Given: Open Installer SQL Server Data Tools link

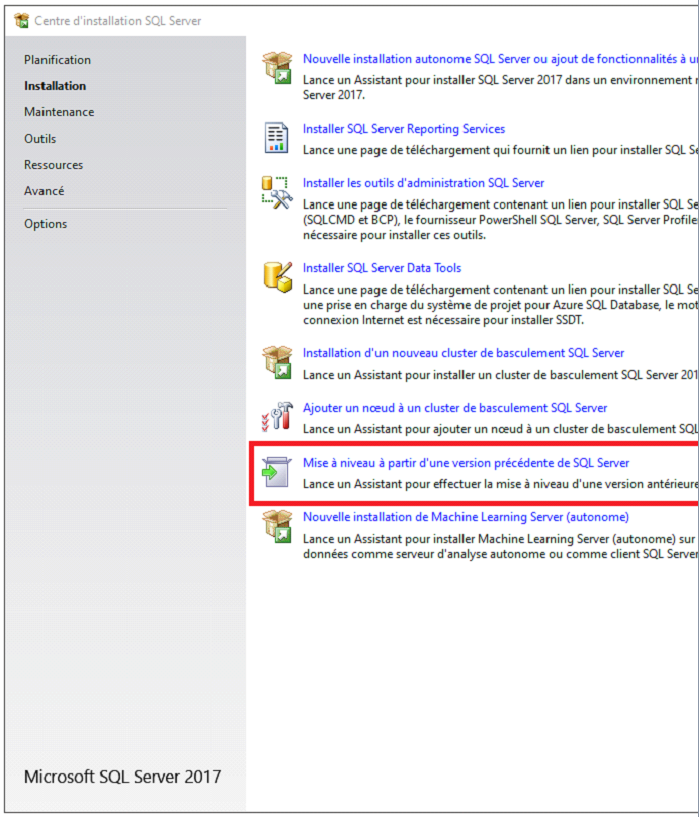Looking at the screenshot, I should click(x=382, y=268).
